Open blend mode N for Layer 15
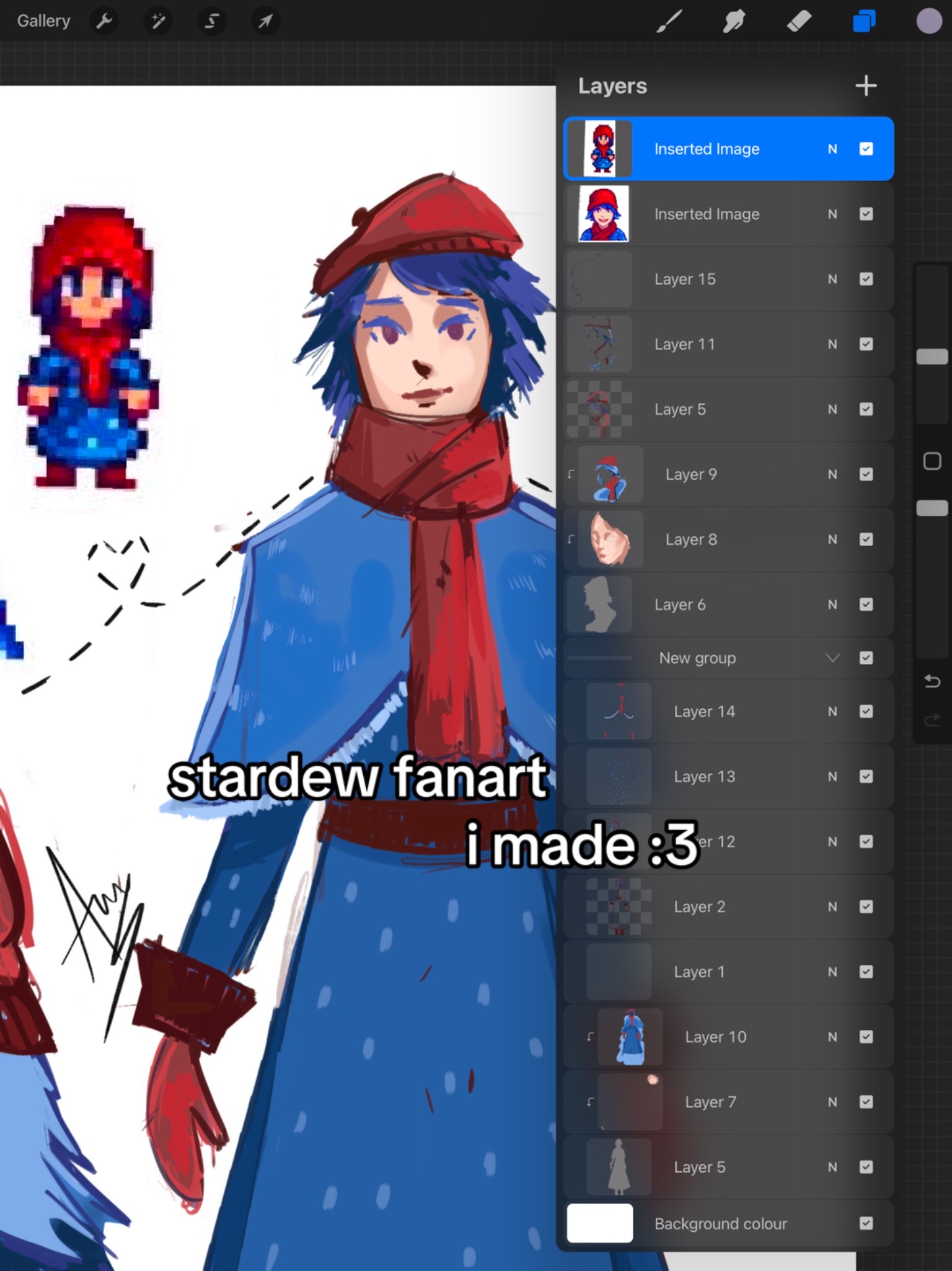This screenshot has width=952, height=1271. pos(832,279)
